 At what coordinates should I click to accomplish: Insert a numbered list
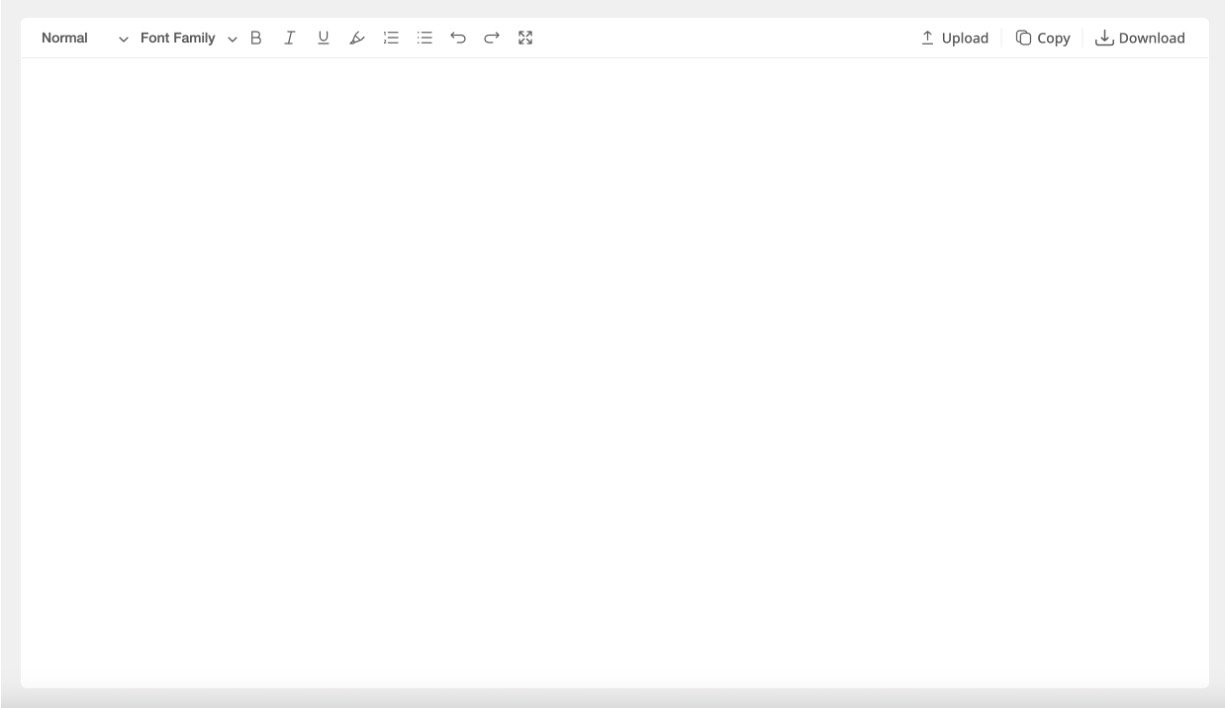pos(391,38)
